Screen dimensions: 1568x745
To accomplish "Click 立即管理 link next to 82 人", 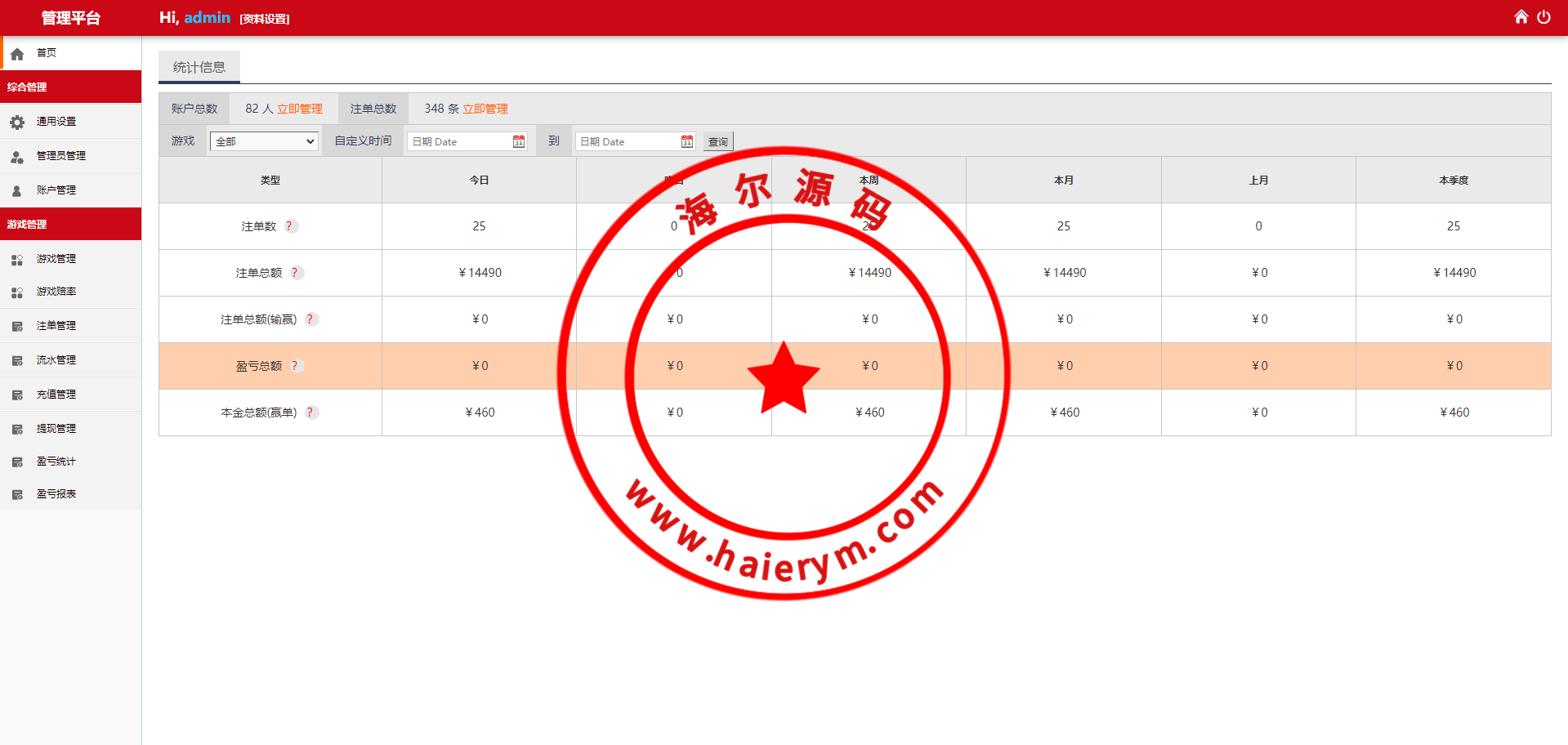I will 300,109.
